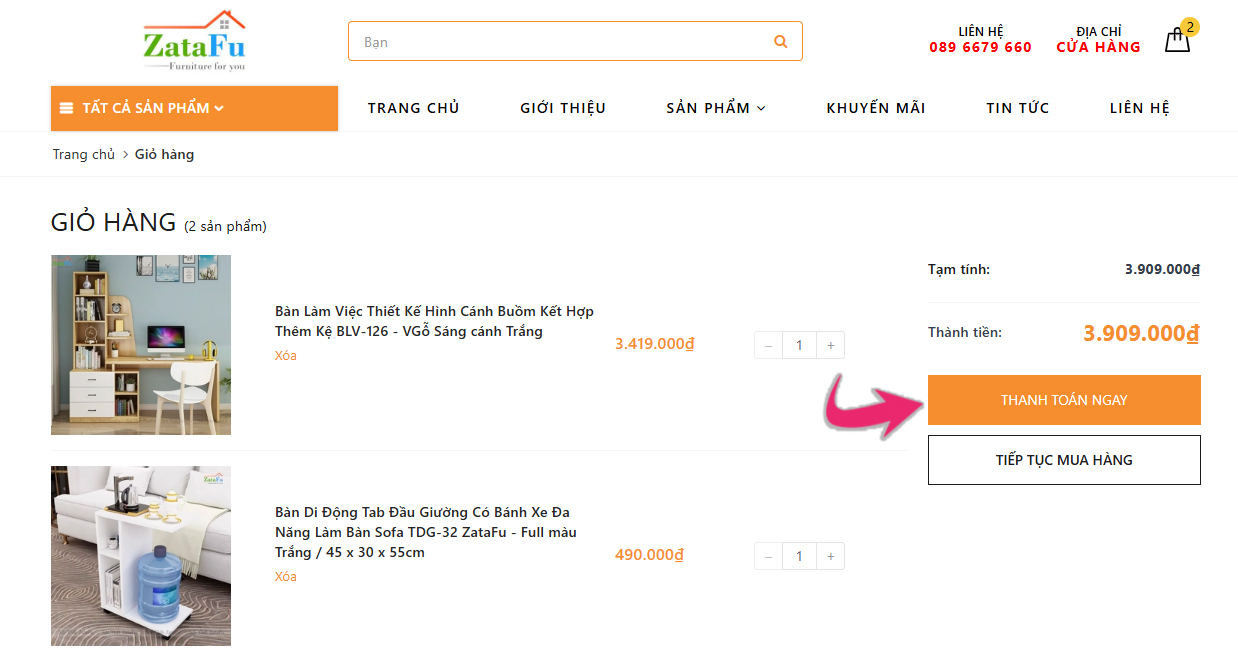The image size is (1238, 665).
Task: Remove the TDG-32 table with Xóa
Action: 286,577
